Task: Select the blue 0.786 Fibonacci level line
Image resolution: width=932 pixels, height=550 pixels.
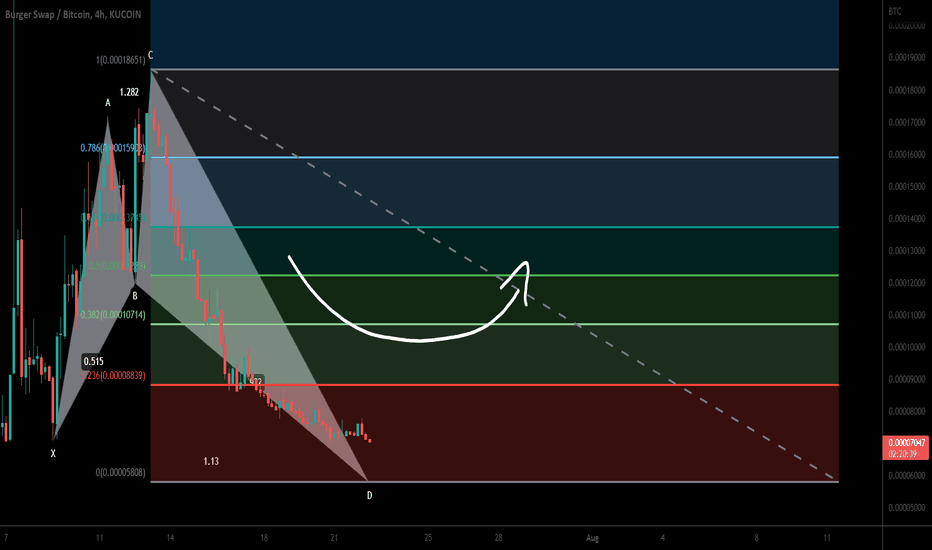Action: 495,158
